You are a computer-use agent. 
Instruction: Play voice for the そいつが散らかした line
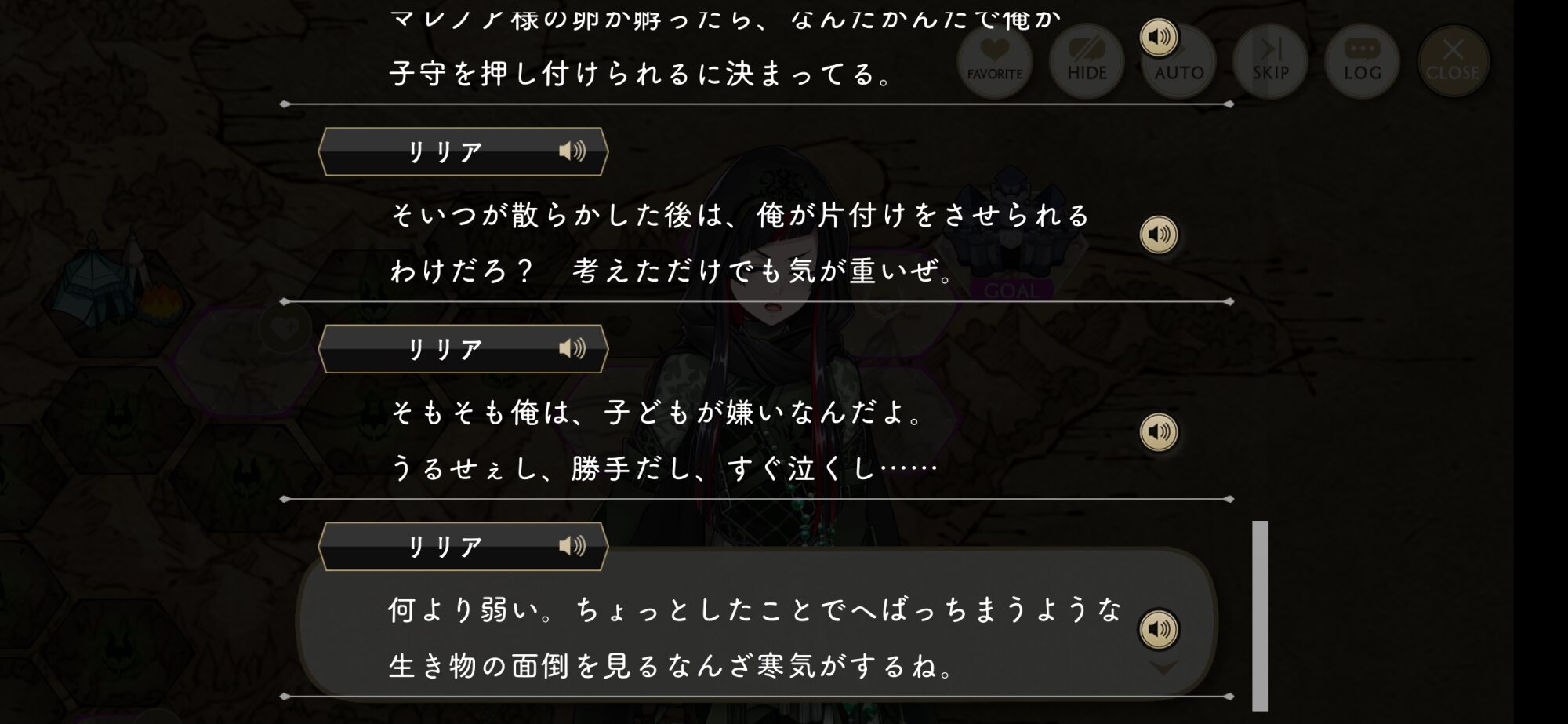pyautogui.click(x=1158, y=235)
